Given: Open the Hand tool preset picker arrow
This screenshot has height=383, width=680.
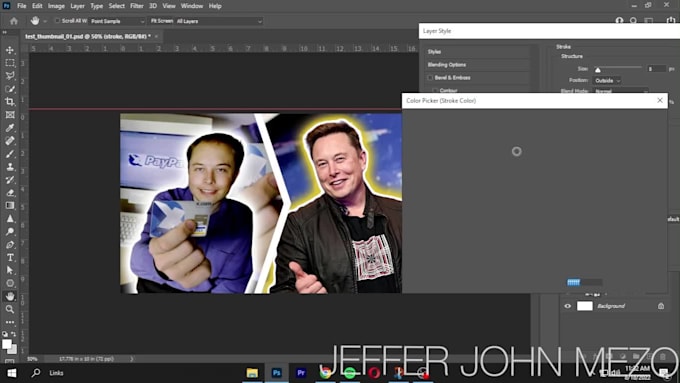Looking at the screenshot, I should (x=45, y=21).
